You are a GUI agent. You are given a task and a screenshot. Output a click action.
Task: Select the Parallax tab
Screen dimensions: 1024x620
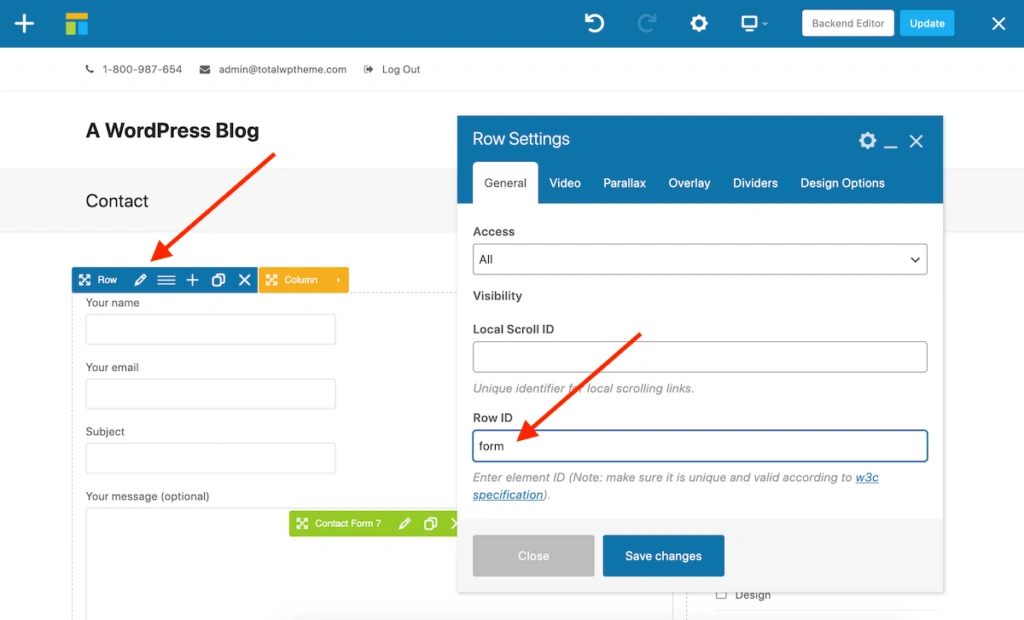(x=624, y=183)
